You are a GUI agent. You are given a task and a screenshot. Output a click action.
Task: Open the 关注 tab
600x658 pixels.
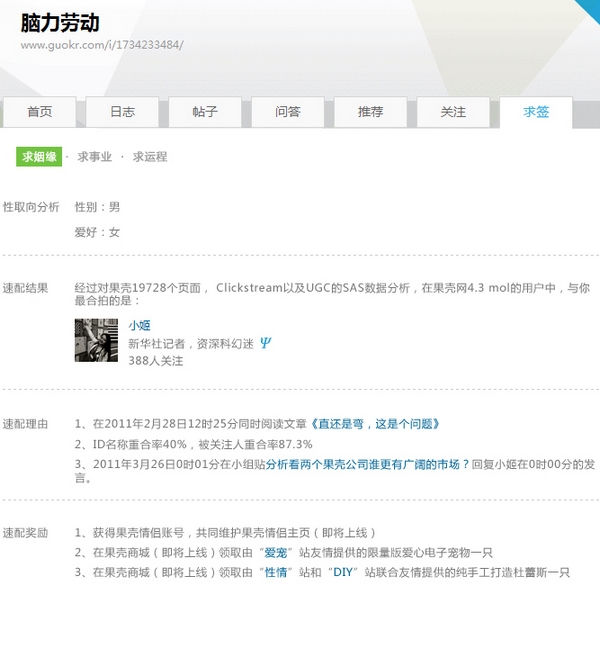point(453,112)
